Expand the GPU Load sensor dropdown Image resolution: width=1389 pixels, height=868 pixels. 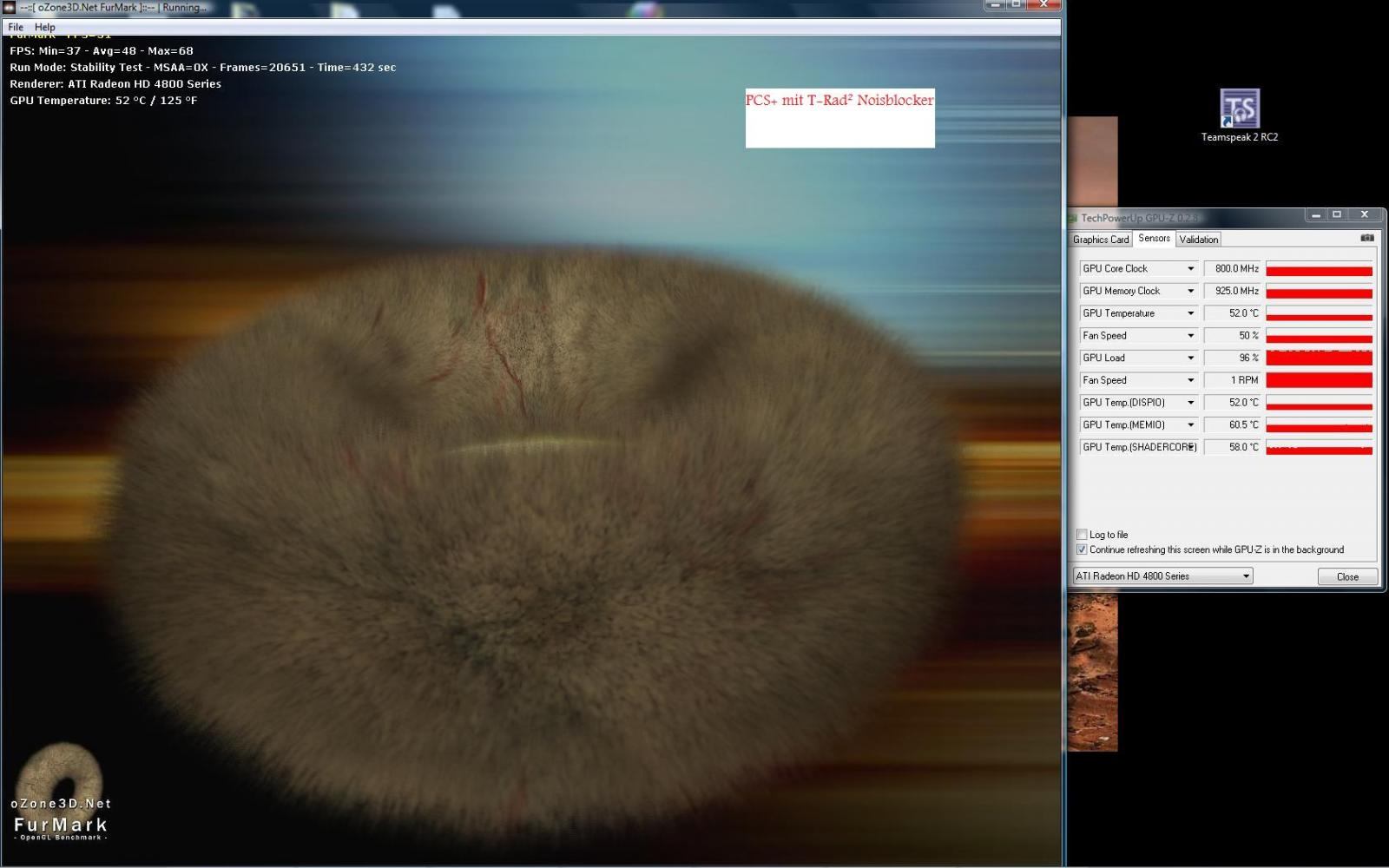point(1190,358)
